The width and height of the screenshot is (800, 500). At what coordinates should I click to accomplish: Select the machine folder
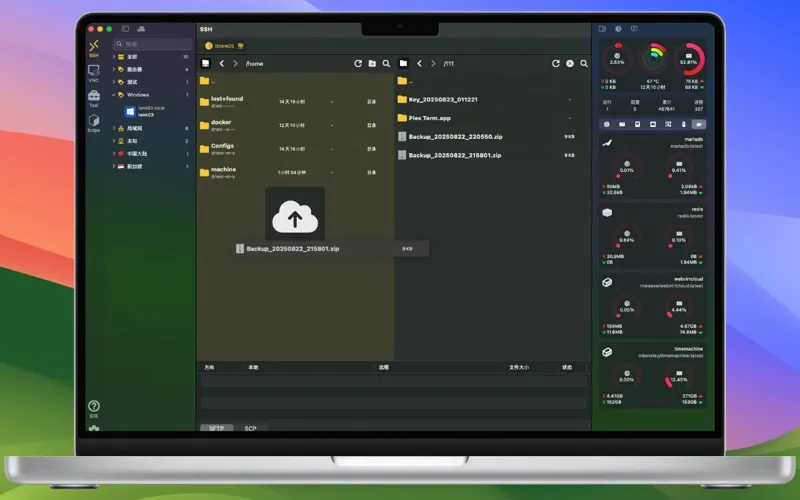tap(294, 172)
